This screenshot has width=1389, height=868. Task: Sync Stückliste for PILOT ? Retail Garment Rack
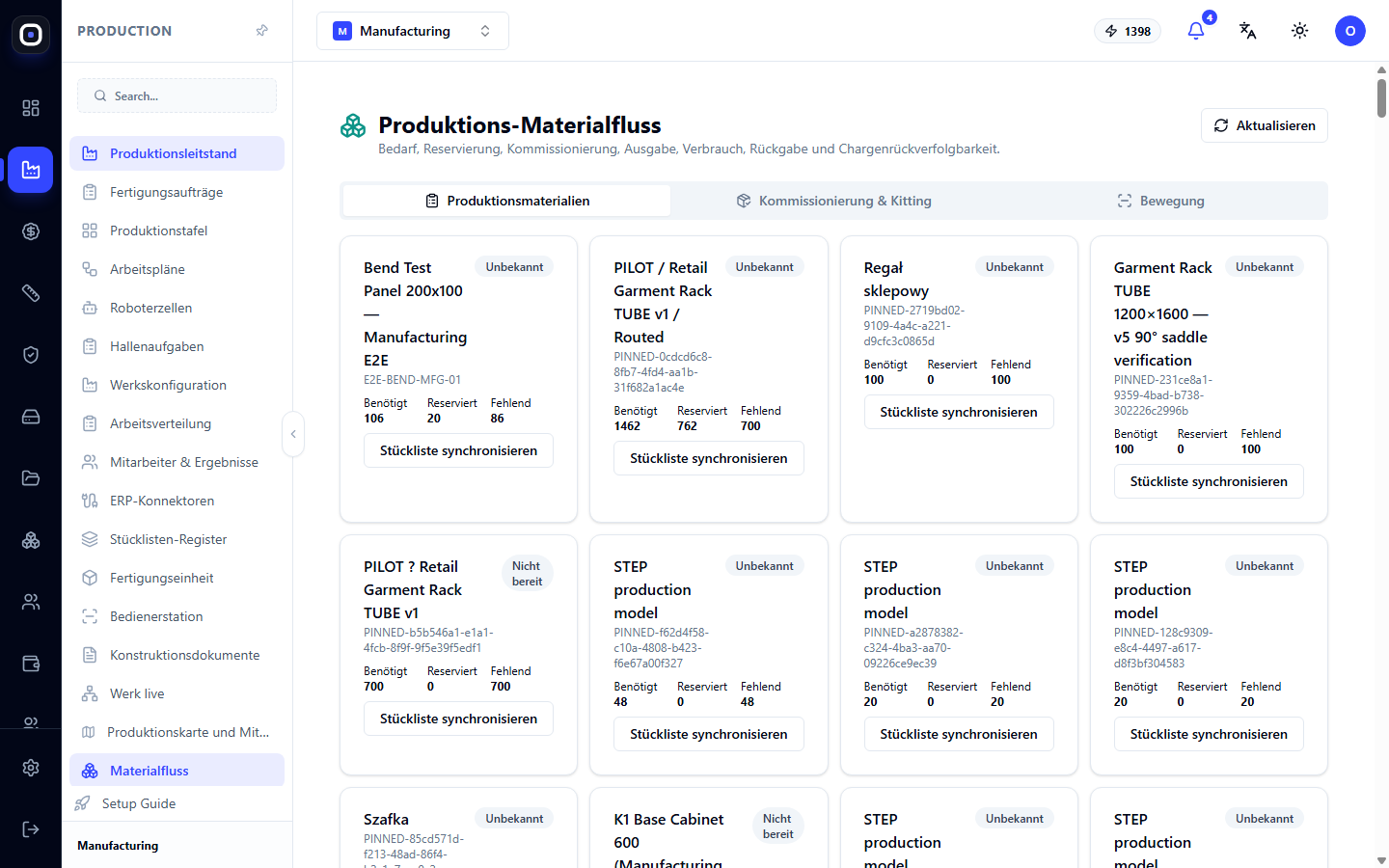pos(458,719)
